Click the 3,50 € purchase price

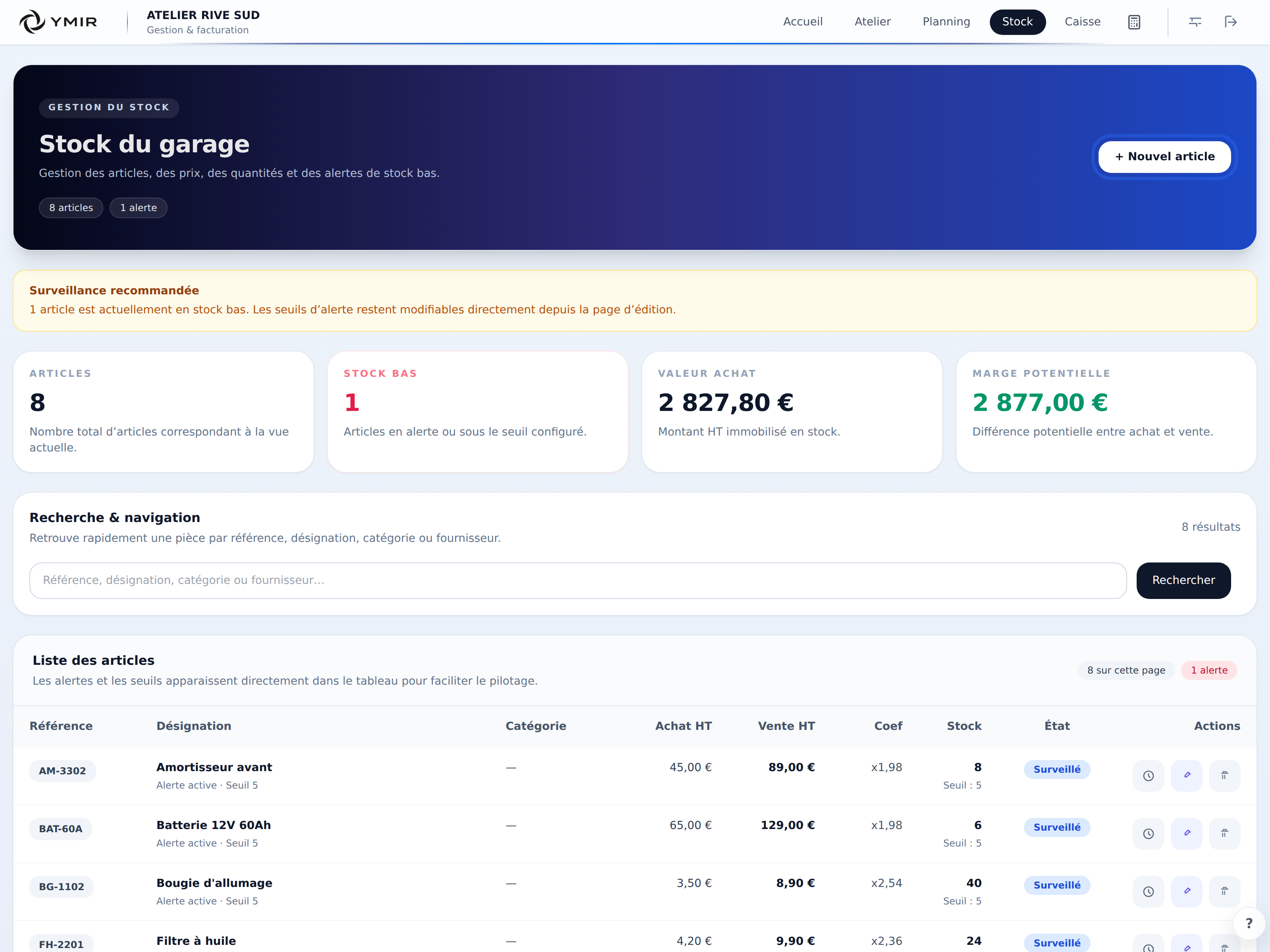(x=694, y=883)
